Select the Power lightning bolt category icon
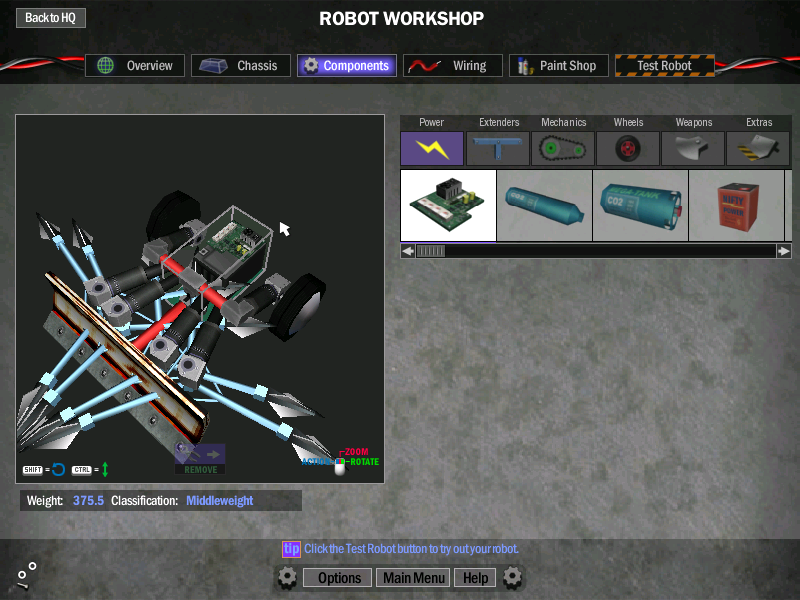 click(432, 148)
